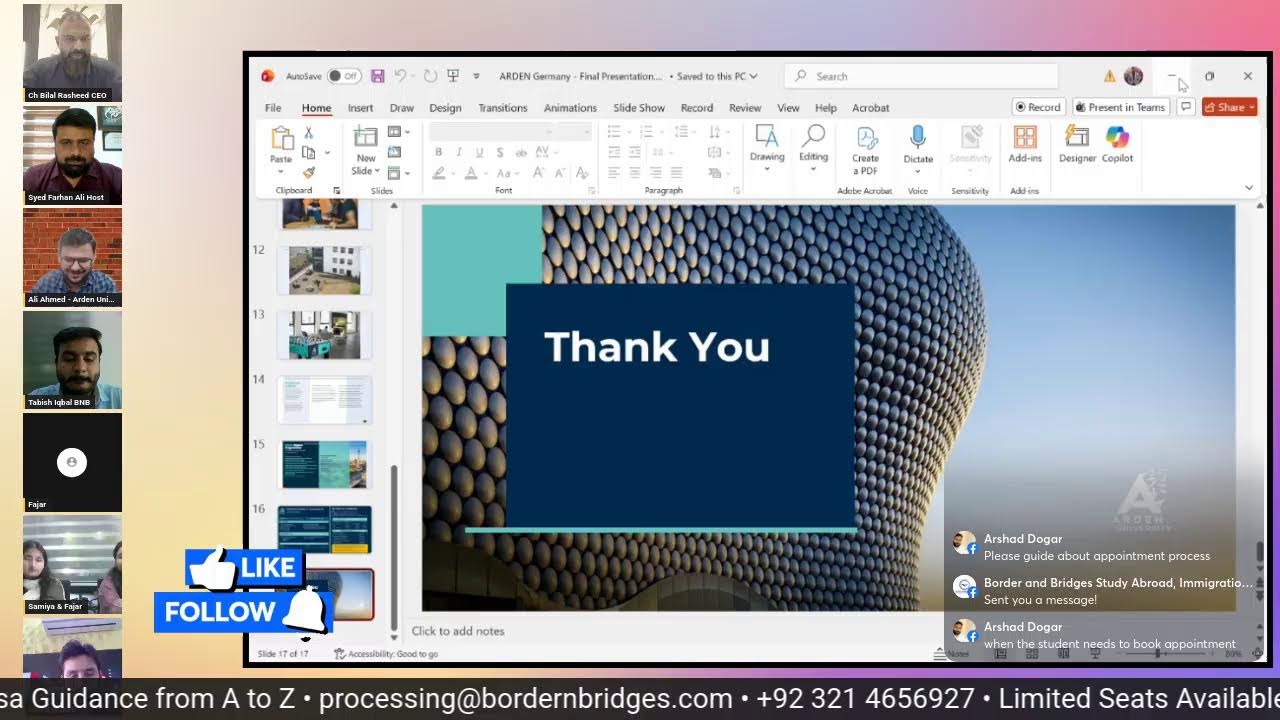Click Present in Teams
This screenshot has height=720, width=1280.
[1120, 107]
